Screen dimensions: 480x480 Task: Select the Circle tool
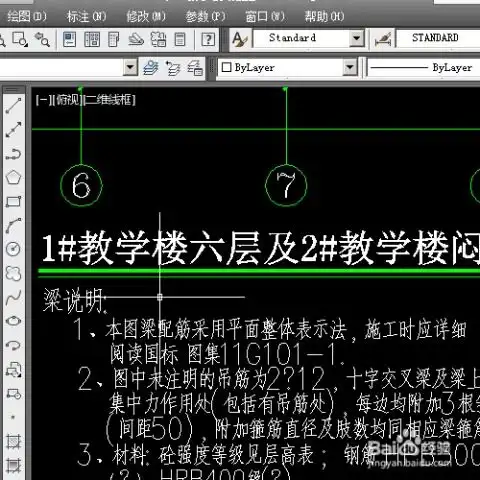pyautogui.click(x=14, y=249)
